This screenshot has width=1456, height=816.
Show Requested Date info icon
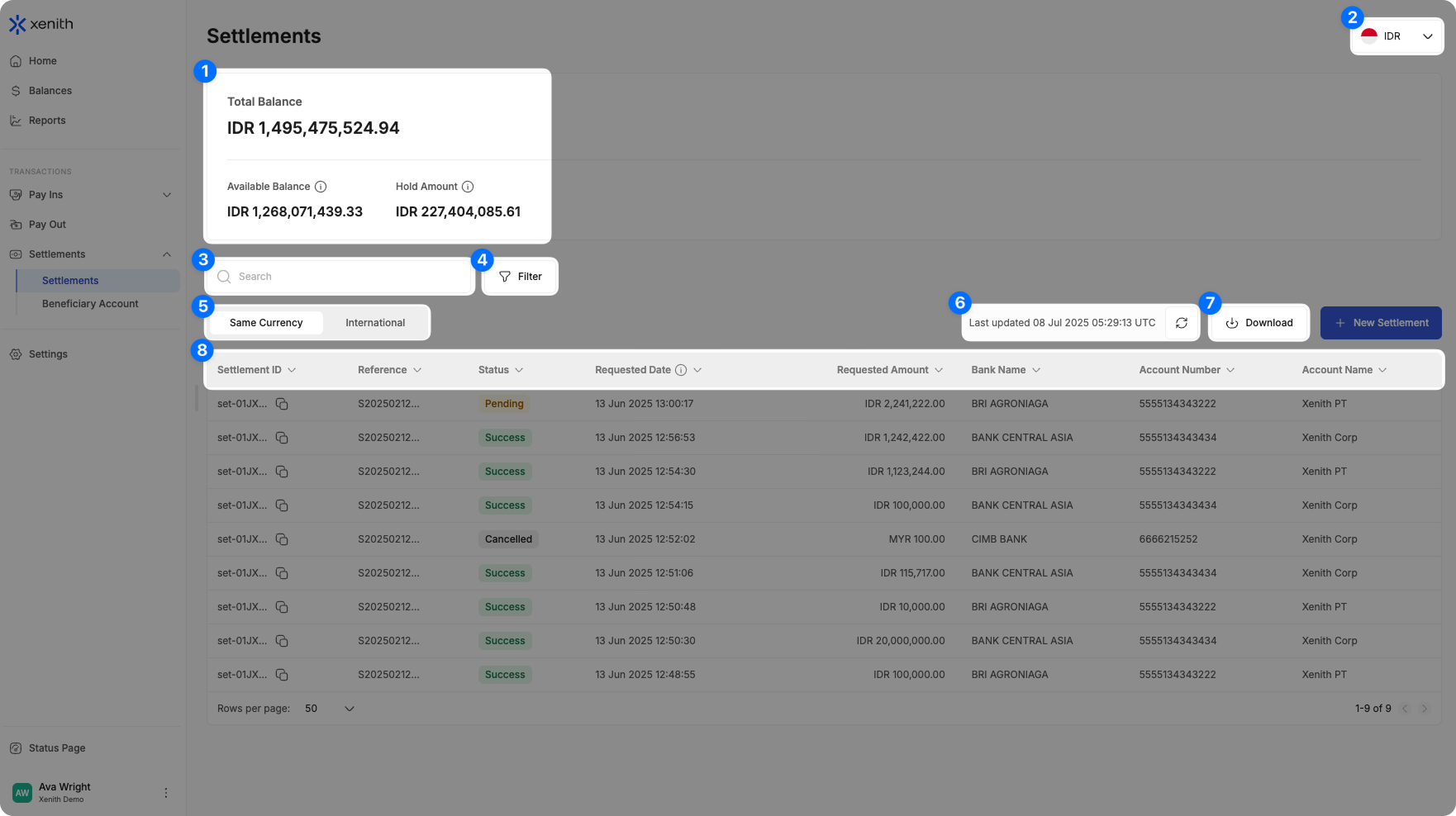click(681, 370)
